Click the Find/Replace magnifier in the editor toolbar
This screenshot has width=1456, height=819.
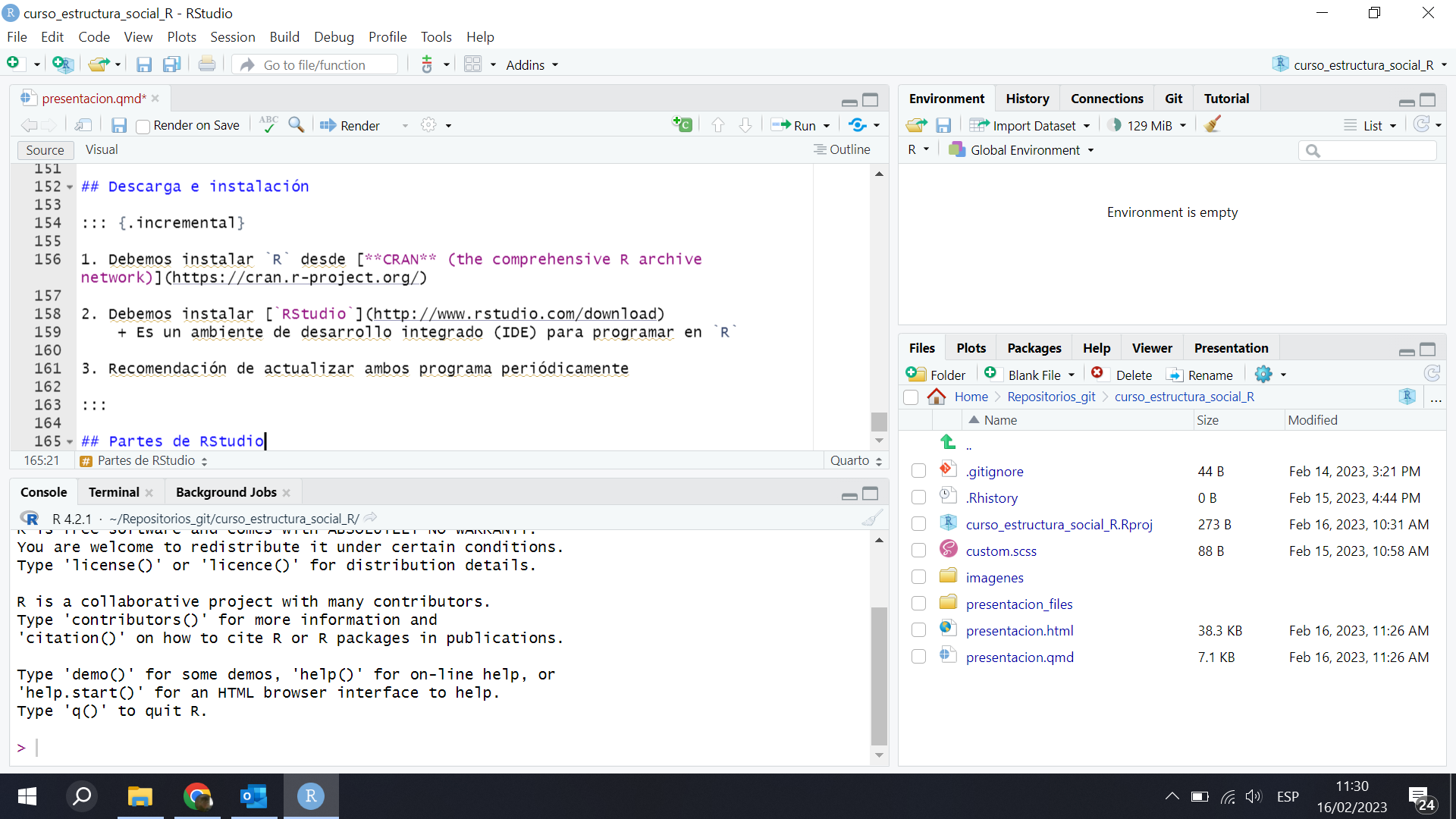(x=297, y=125)
